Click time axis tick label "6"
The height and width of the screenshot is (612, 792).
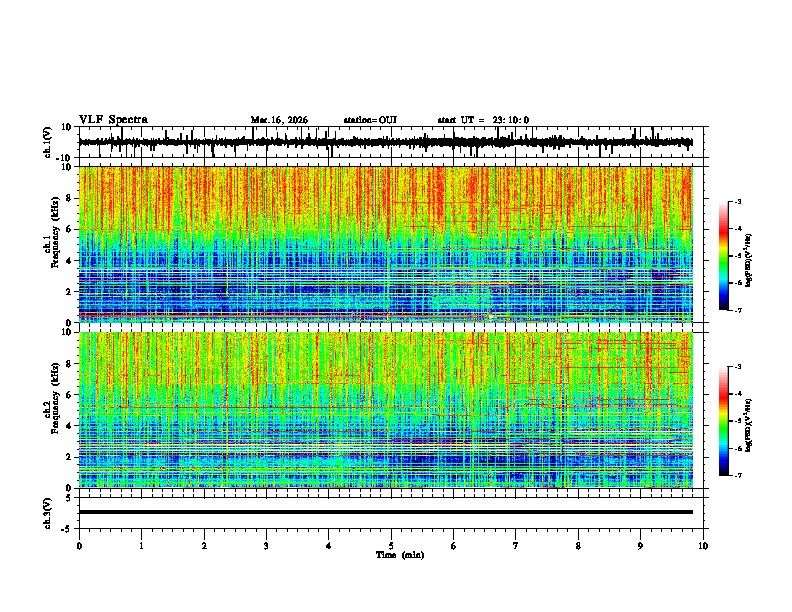[x=454, y=546]
